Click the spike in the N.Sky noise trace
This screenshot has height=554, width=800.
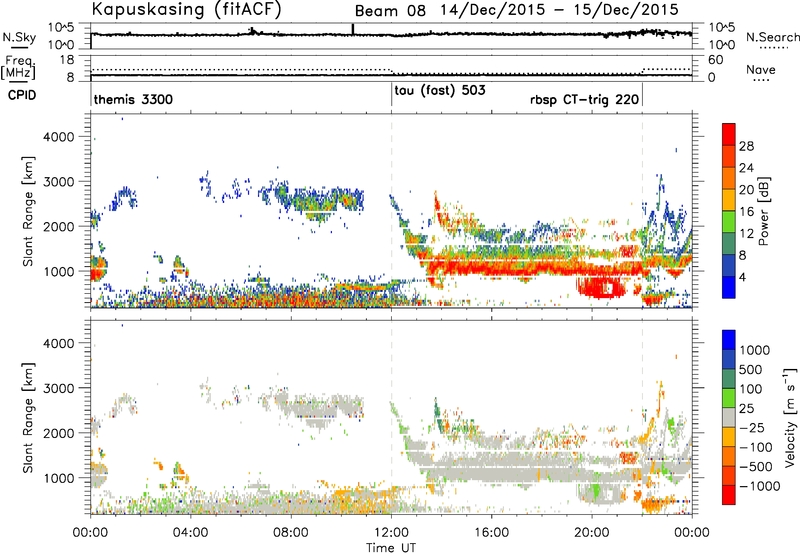coord(352,30)
